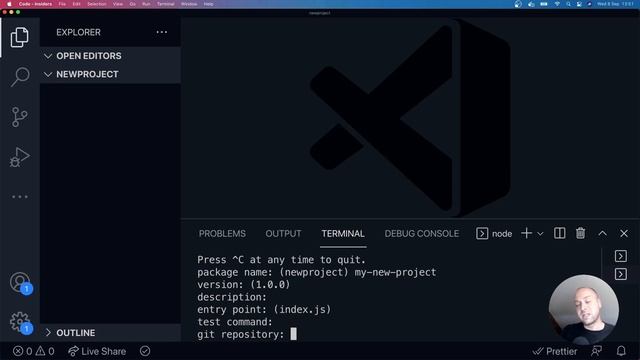This screenshot has width=640, height=360.
Task: Open Explorer views and more actions ellipsis
Action: 162,32
